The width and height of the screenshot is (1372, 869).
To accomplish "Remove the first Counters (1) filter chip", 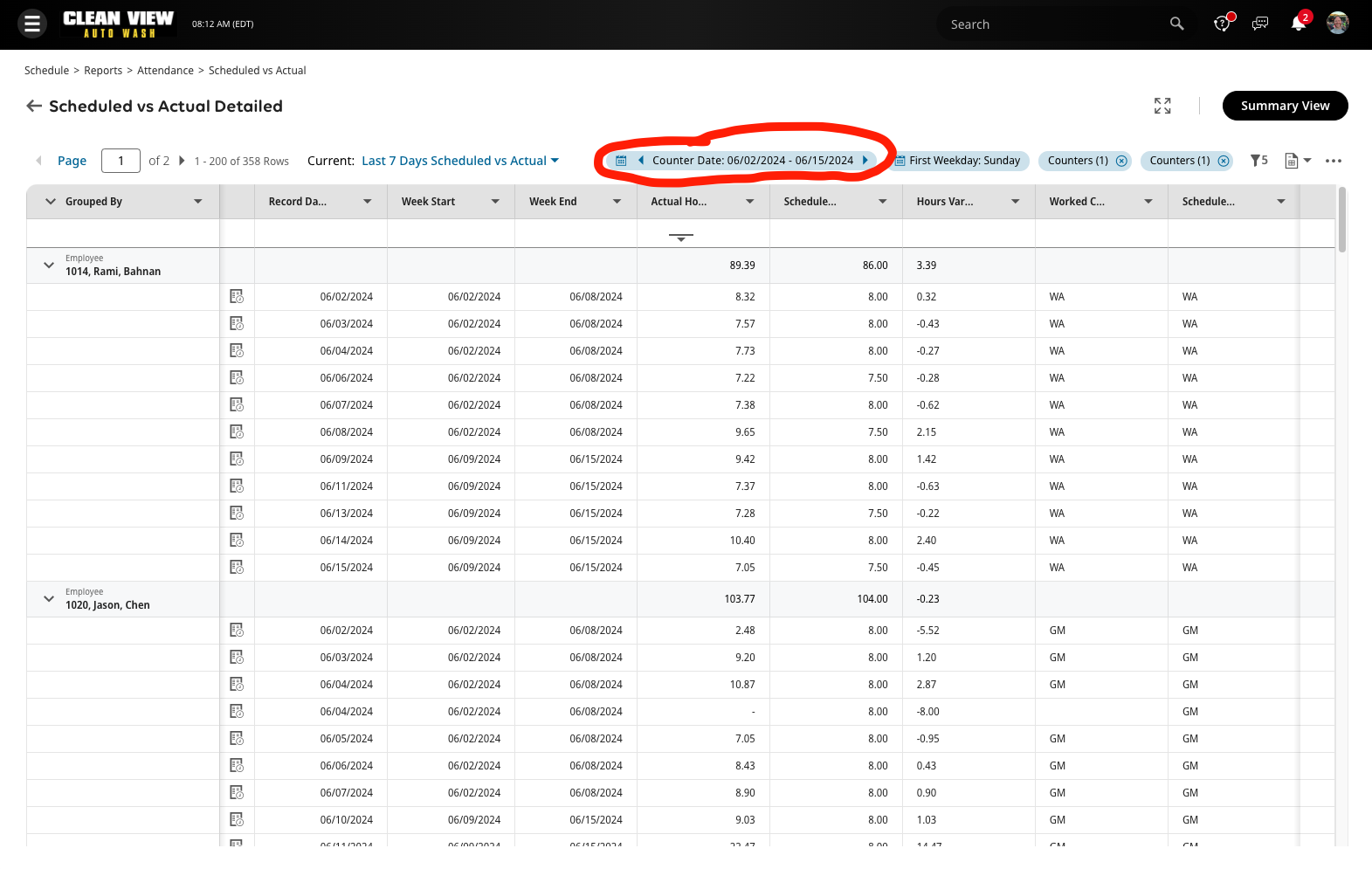I will pyautogui.click(x=1121, y=161).
